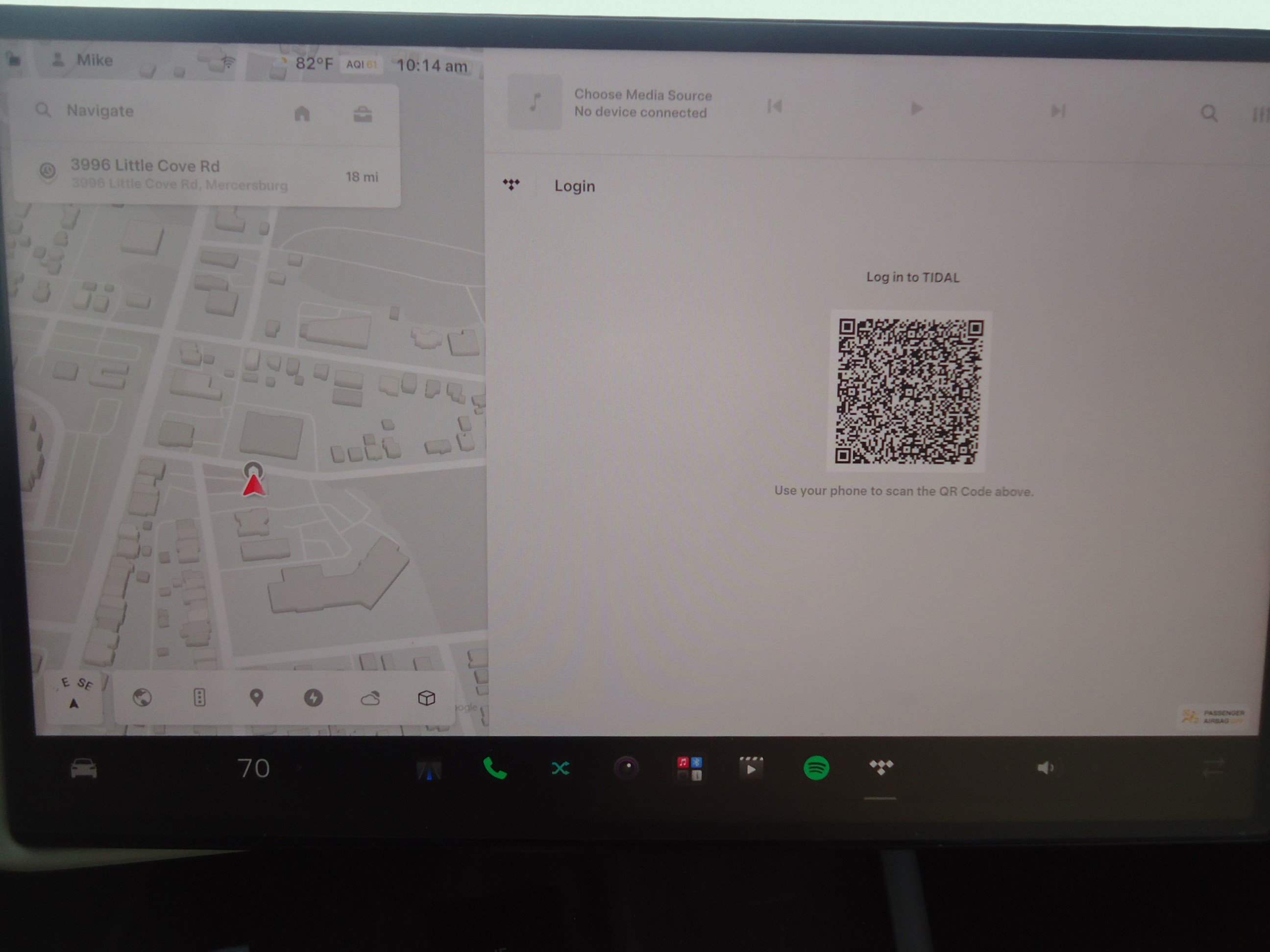Tap the red vehicle position arrow
The image size is (1270, 952).
click(x=253, y=485)
